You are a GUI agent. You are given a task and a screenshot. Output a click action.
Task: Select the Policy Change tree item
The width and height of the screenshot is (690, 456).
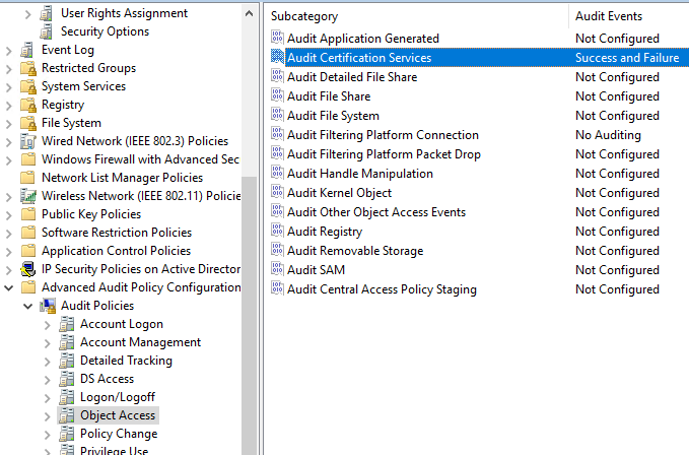pyautogui.click(x=118, y=434)
